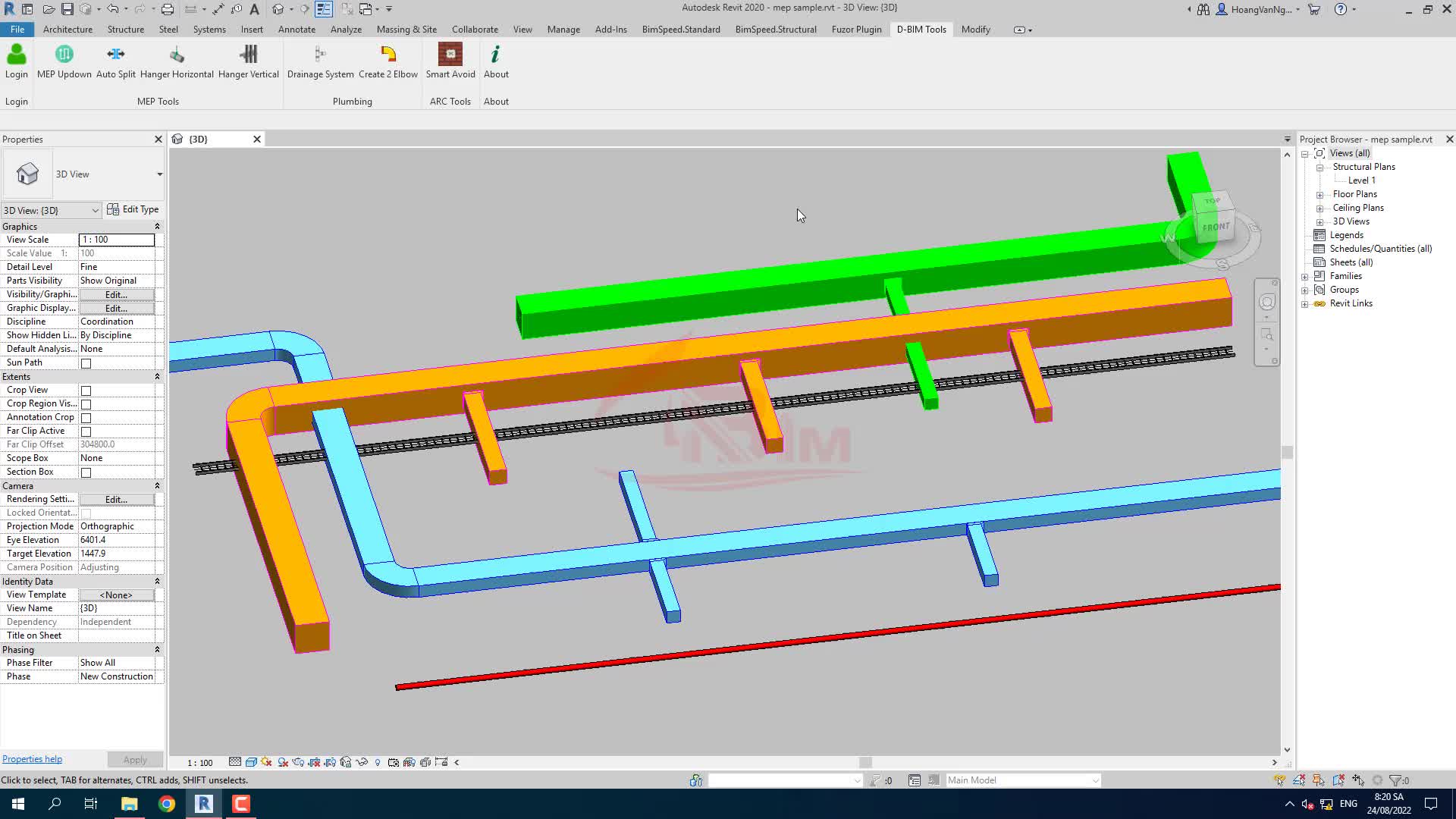Launch the Auto Split tool
This screenshot has width=1456, height=819.
tap(116, 61)
